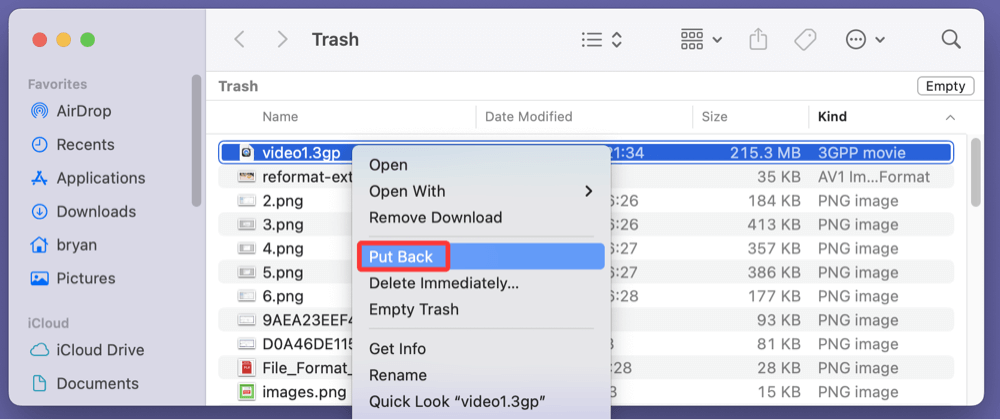Click the 215.3 MB size value
Screen dimensions: 1000x420
pyautogui.click(x=765, y=153)
